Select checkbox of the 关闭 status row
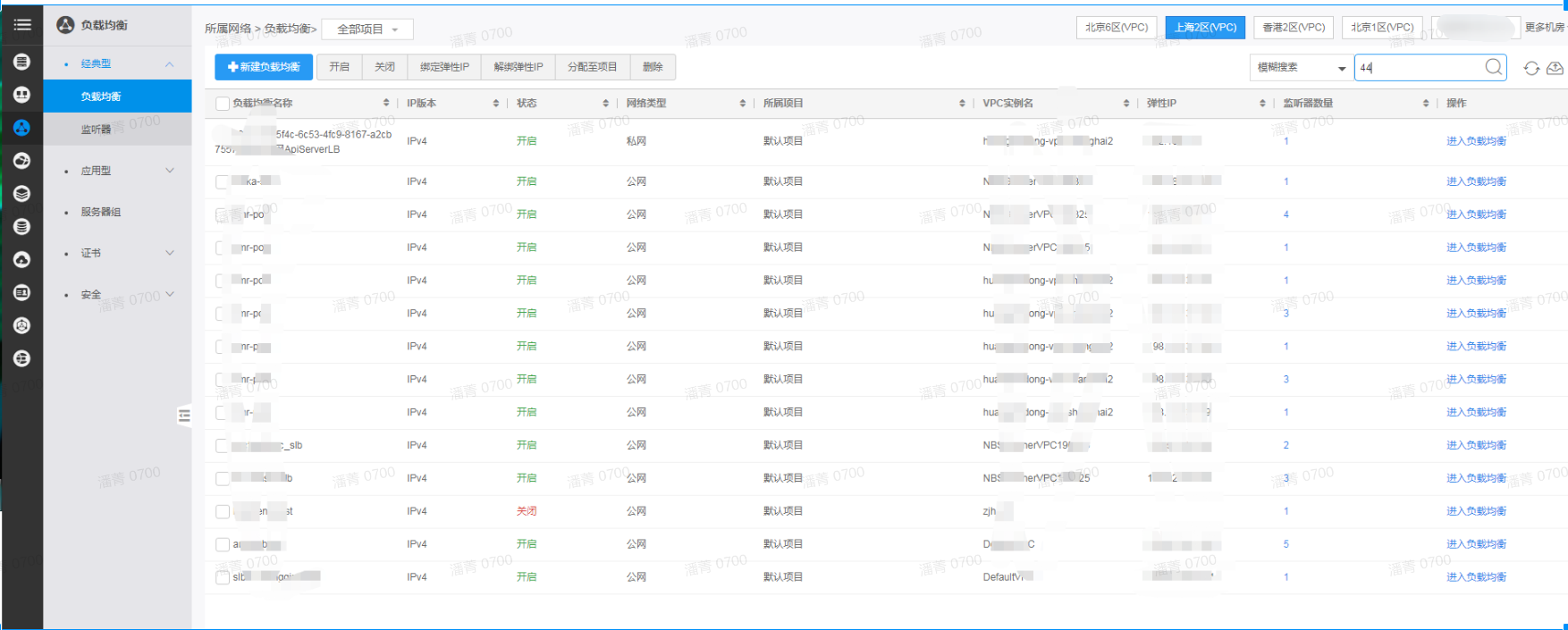This screenshot has height=630, width=1568. pos(223,512)
